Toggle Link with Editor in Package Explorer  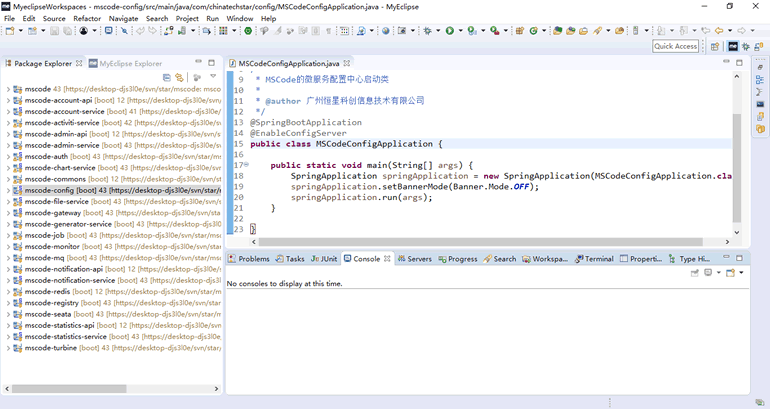[x=180, y=77]
